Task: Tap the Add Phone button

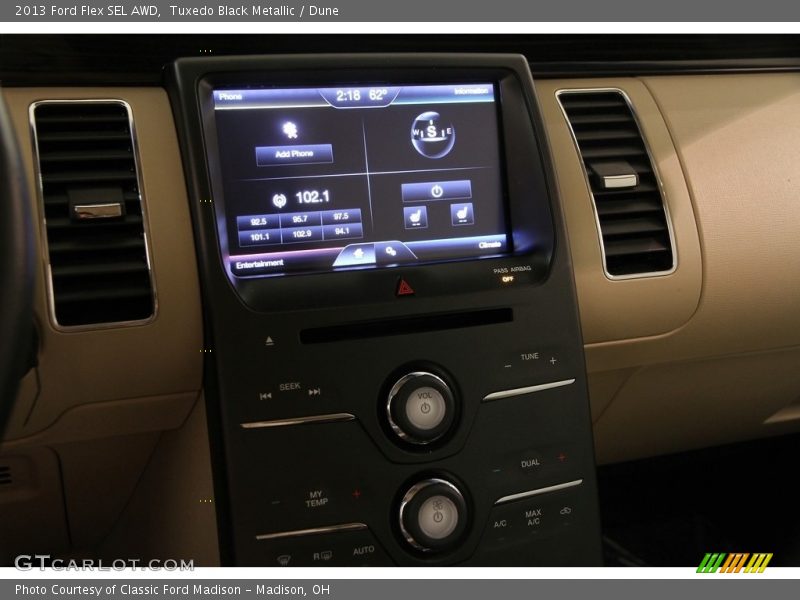Action: 294,154
